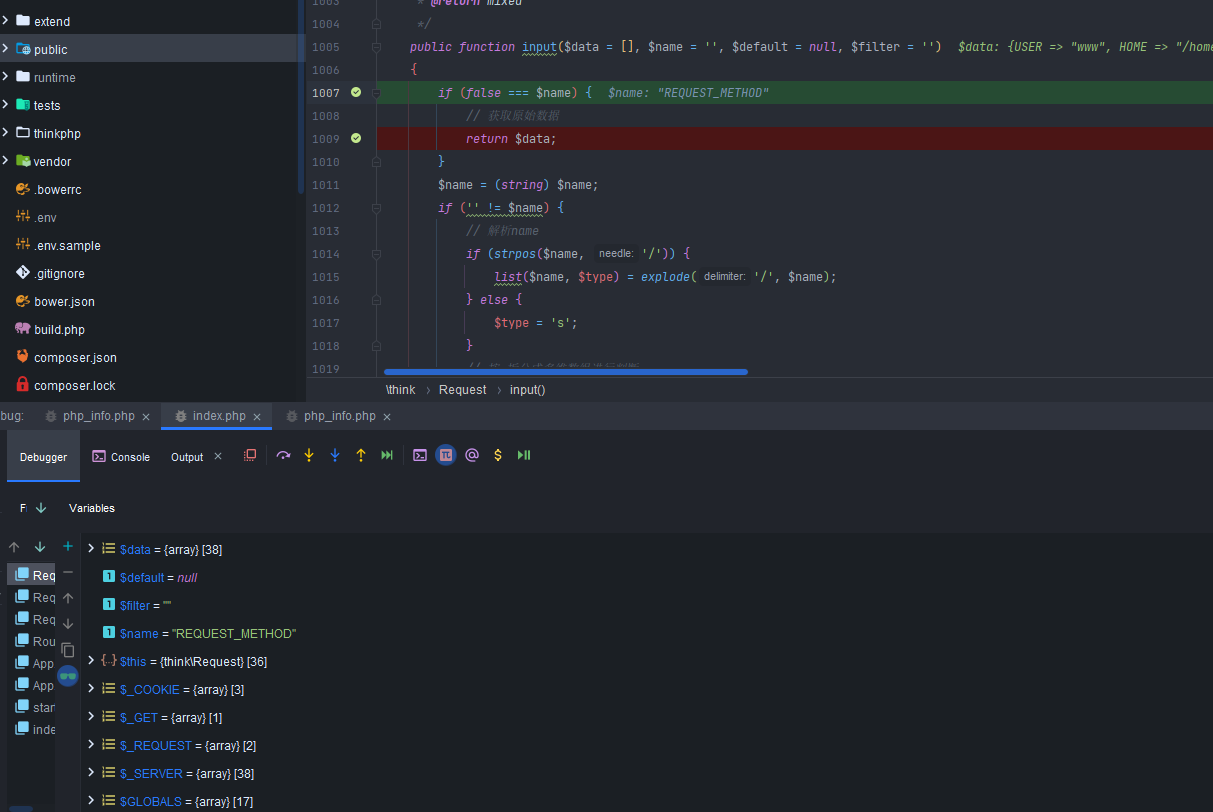The width and height of the screenshot is (1213, 812).
Task: Expand the $_SERVER array variable
Action: point(91,773)
